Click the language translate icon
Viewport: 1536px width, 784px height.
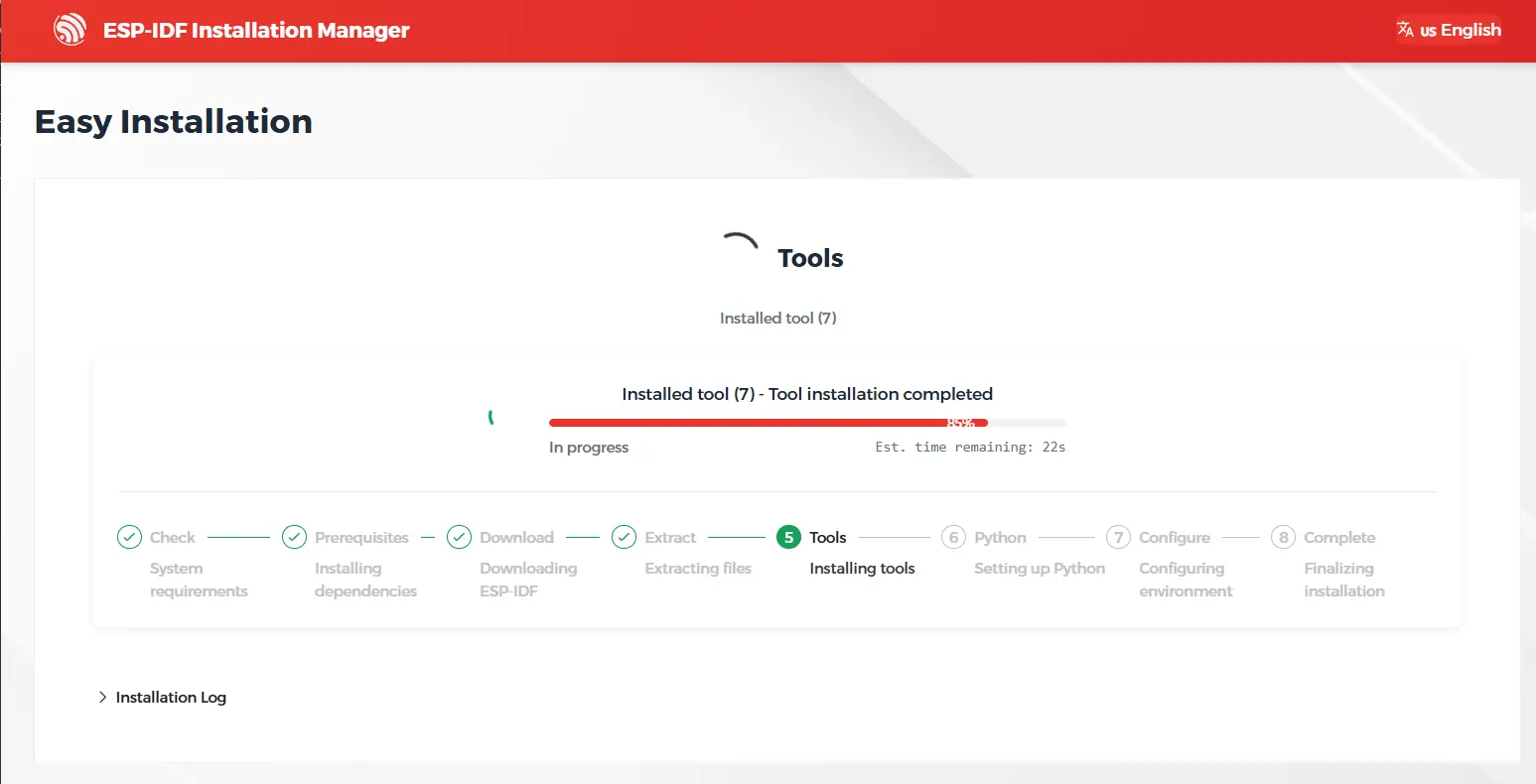[x=1405, y=30]
